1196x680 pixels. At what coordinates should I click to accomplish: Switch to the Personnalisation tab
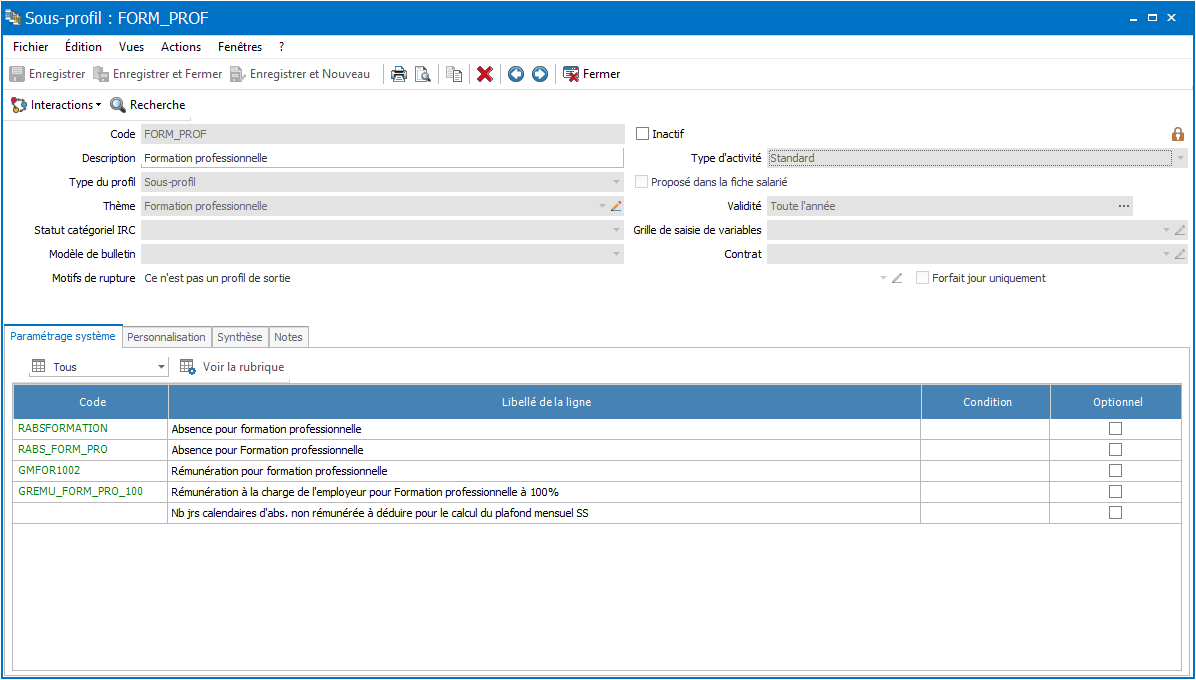(166, 337)
